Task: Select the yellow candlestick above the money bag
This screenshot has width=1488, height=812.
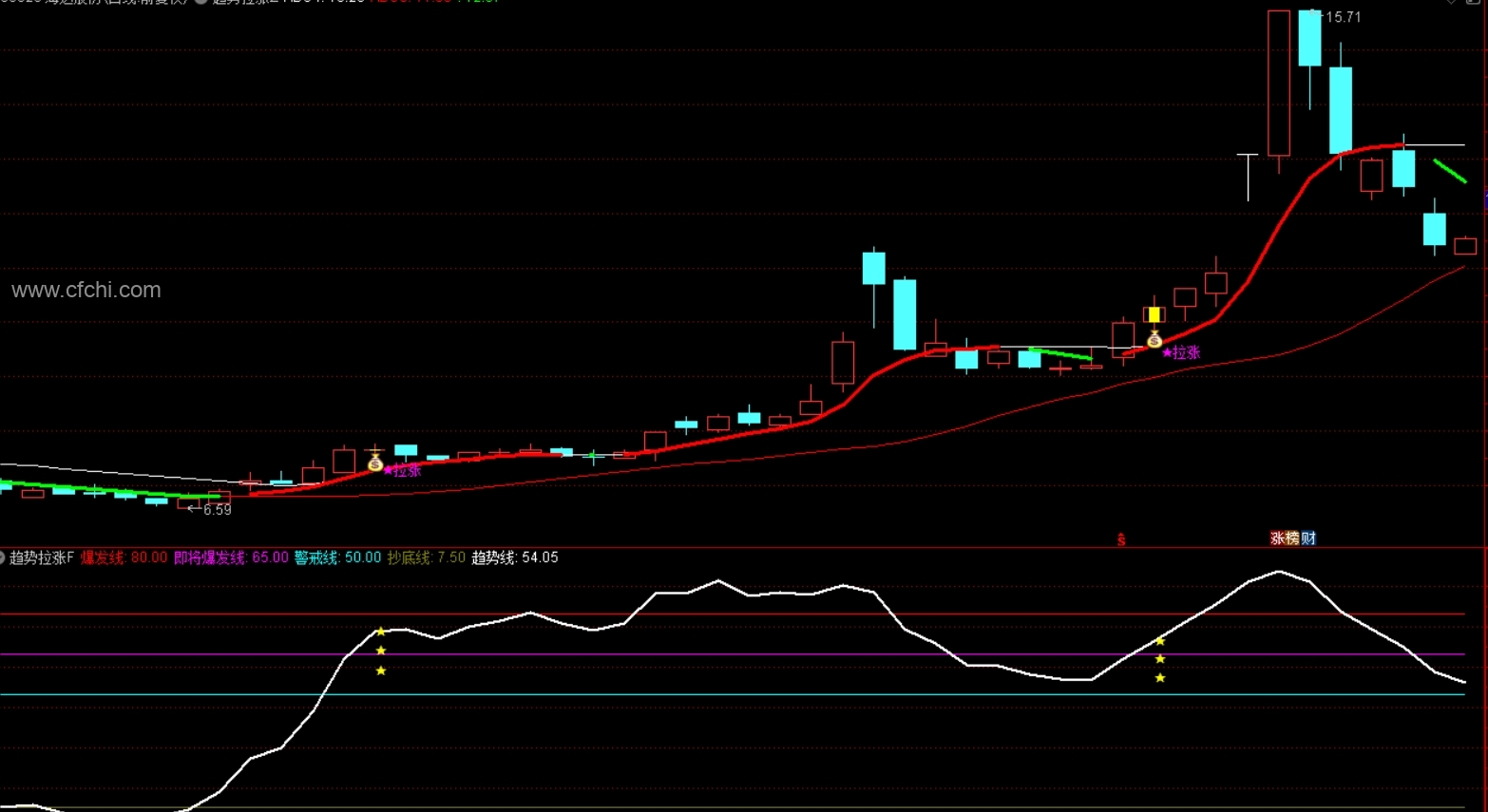Action: [x=1154, y=314]
